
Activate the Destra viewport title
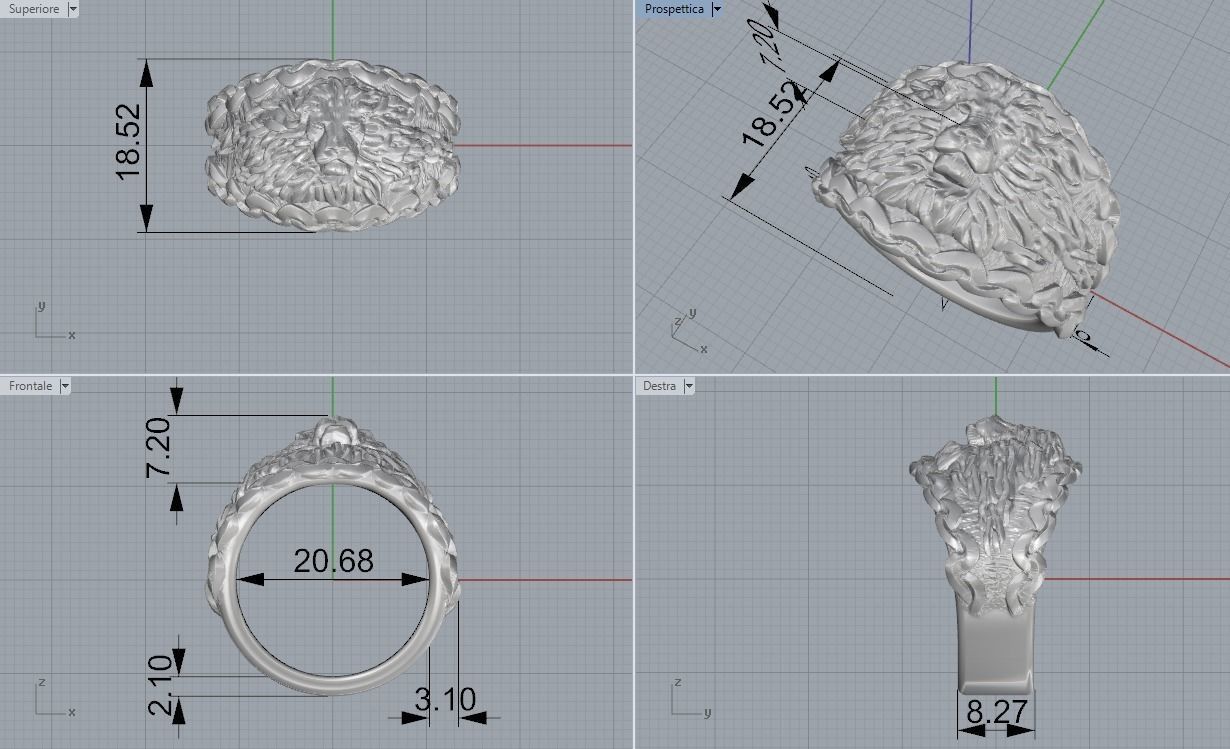point(660,386)
